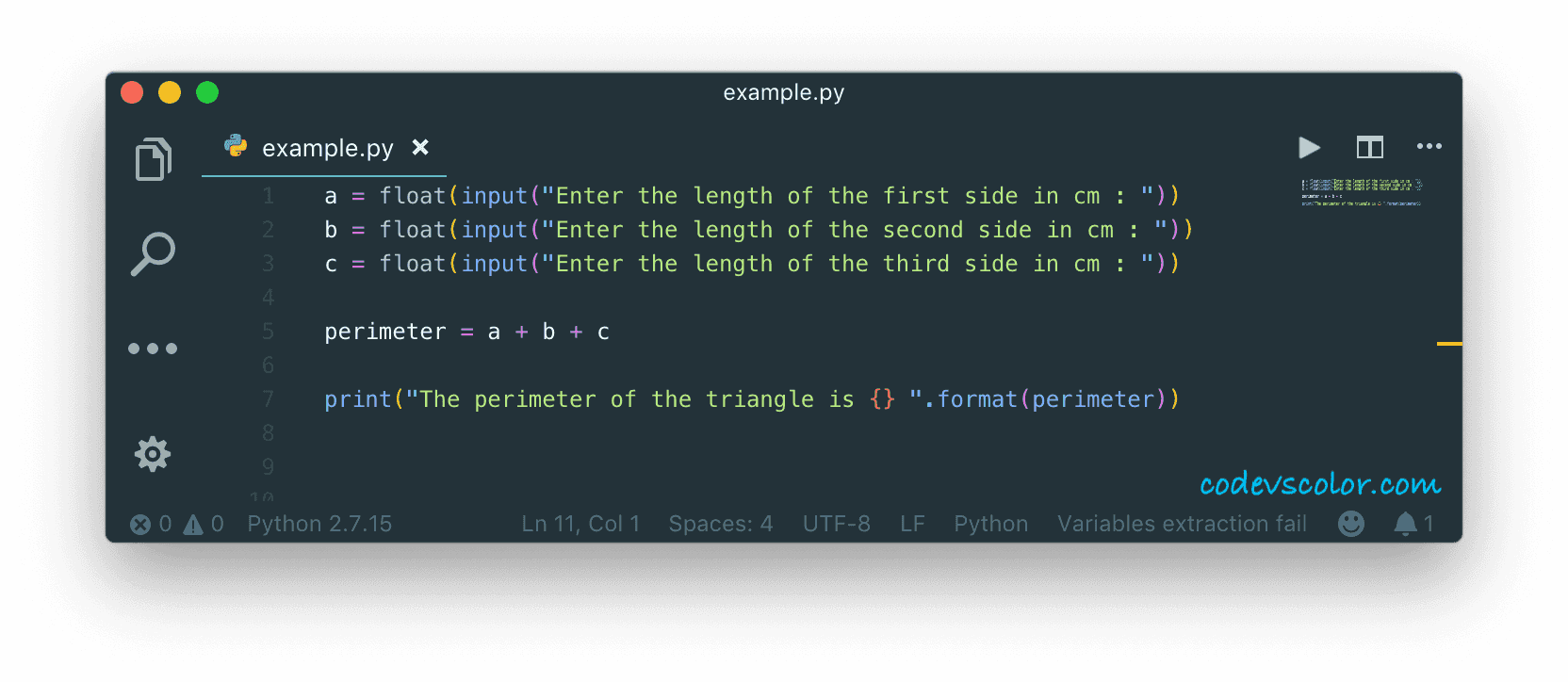Viewport: 1568px width, 682px height.
Task: Open the Explorer files icon in sidebar
Action: pyautogui.click(x=153, y=158)
